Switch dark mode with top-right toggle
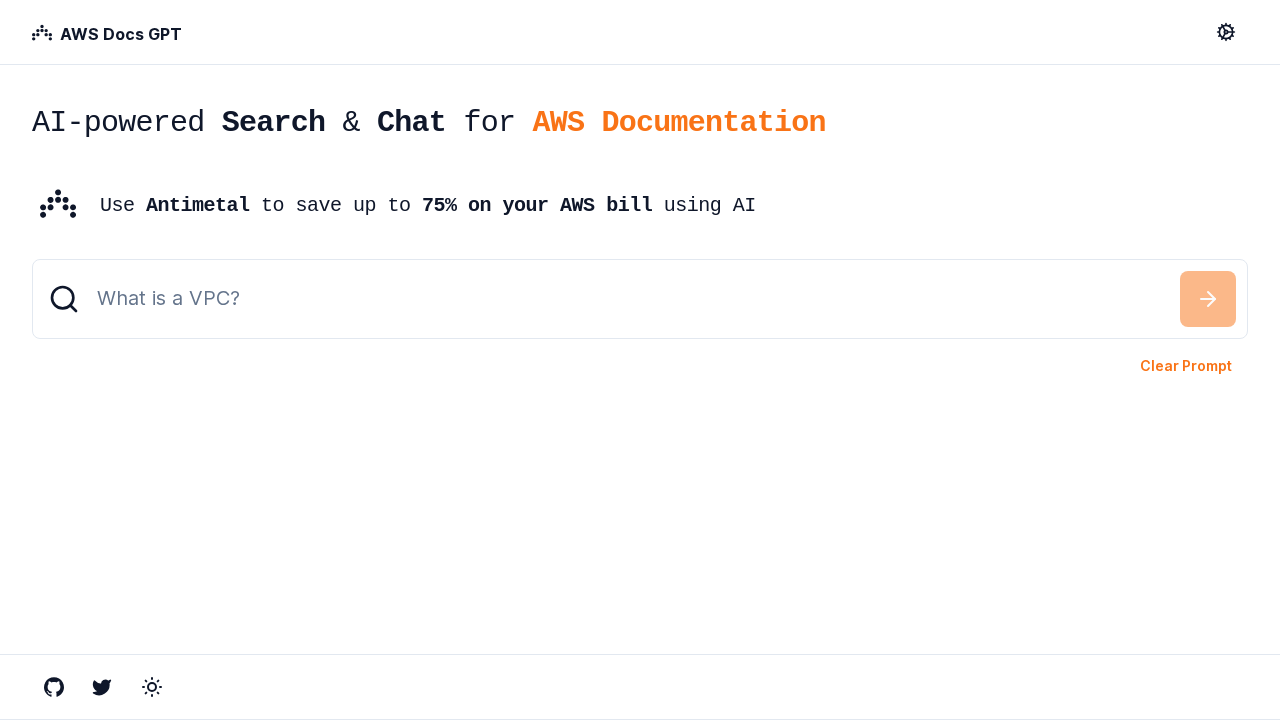Viewport: 1280px width, 720px height. pos(1225,30)
